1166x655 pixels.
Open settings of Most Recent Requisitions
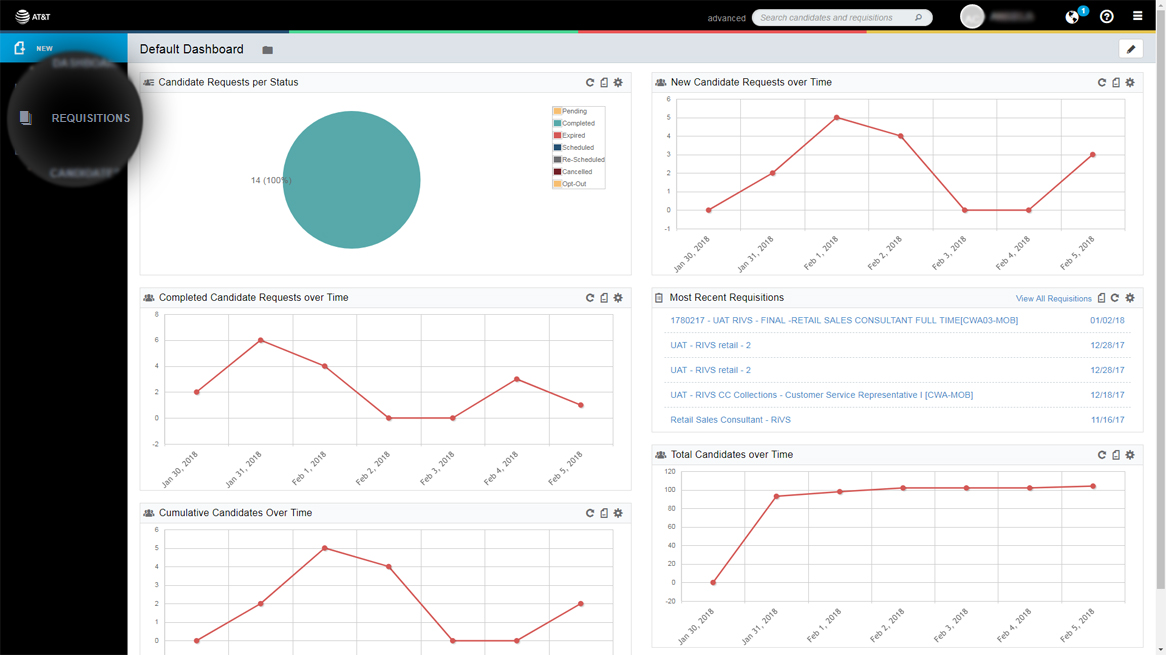pos(1130,298)
